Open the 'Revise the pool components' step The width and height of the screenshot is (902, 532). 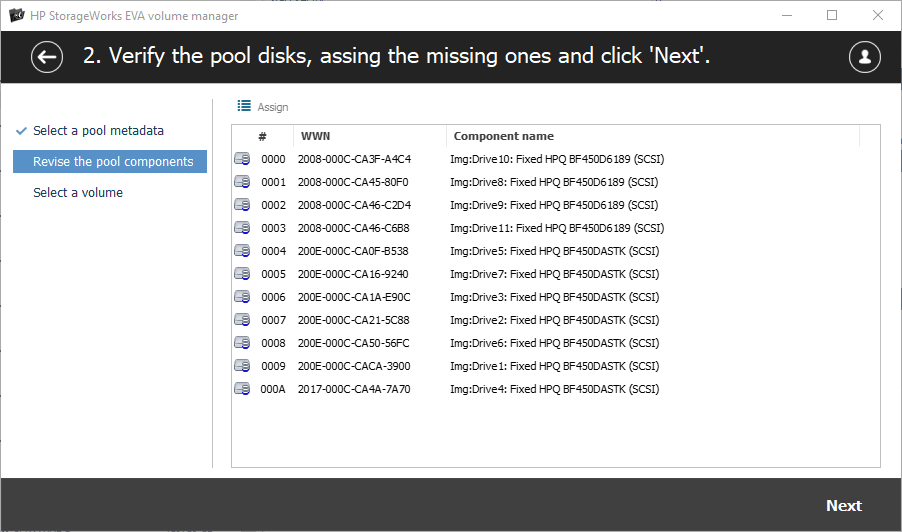pyautogui.click(x=110, y=162)
